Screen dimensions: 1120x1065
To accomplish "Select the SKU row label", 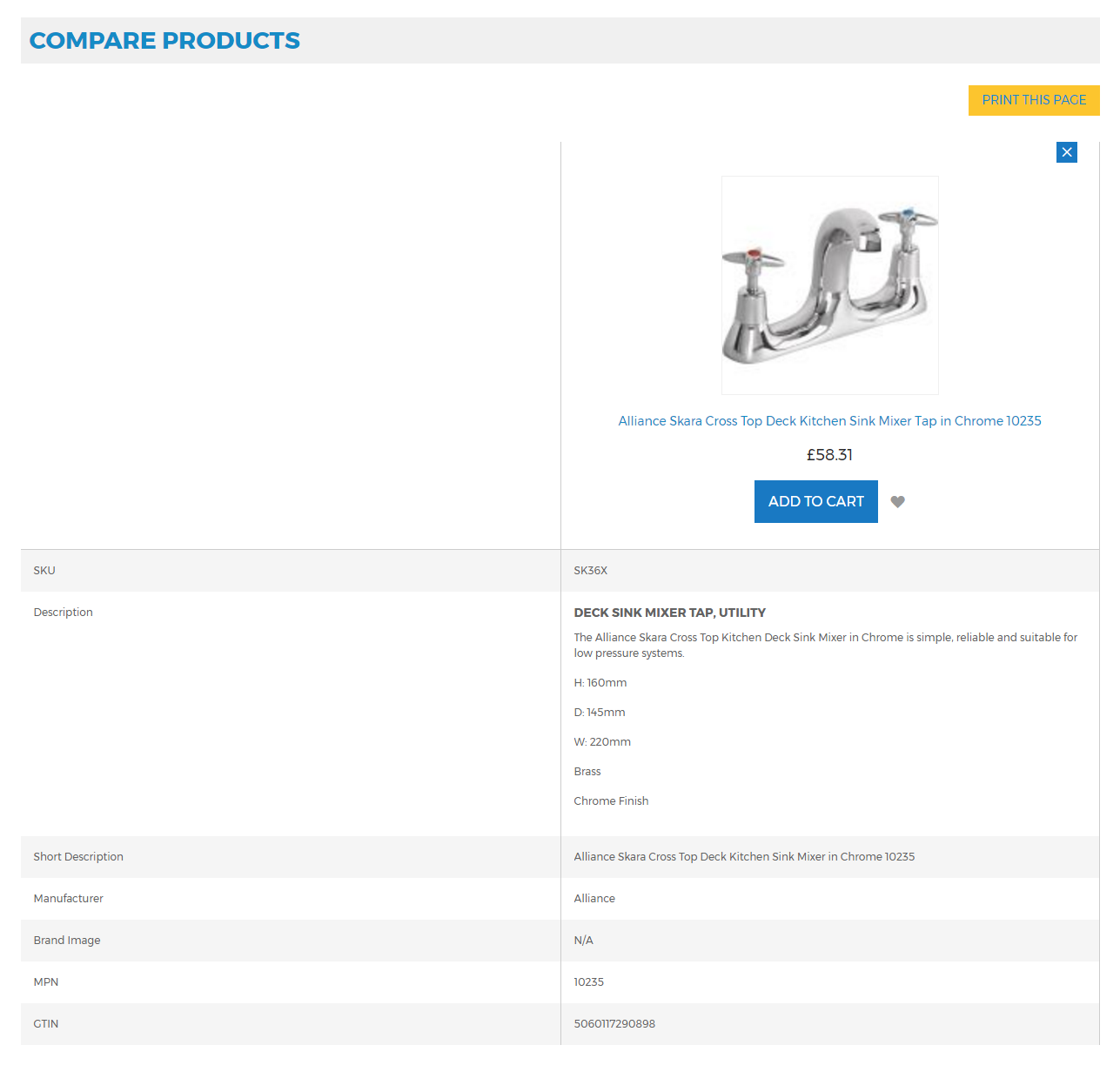I will pyautogui.click(x=44, y=571).
